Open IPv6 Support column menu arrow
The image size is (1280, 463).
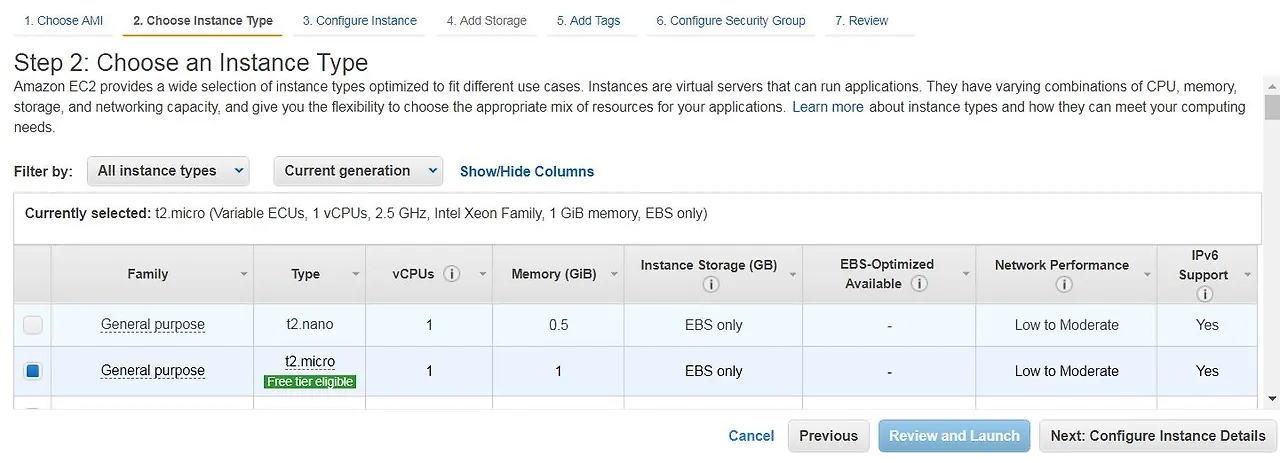point(1247,274)
